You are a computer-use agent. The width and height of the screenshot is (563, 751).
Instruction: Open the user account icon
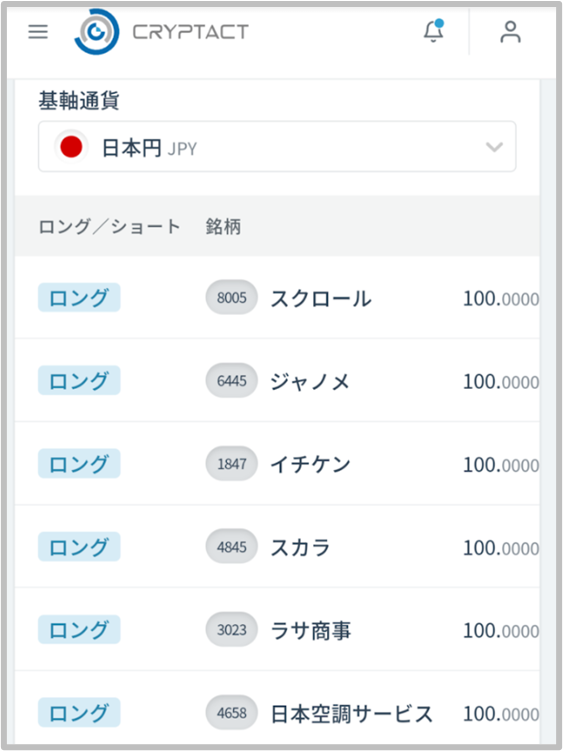pyautogui.click(x=510, y=32)
